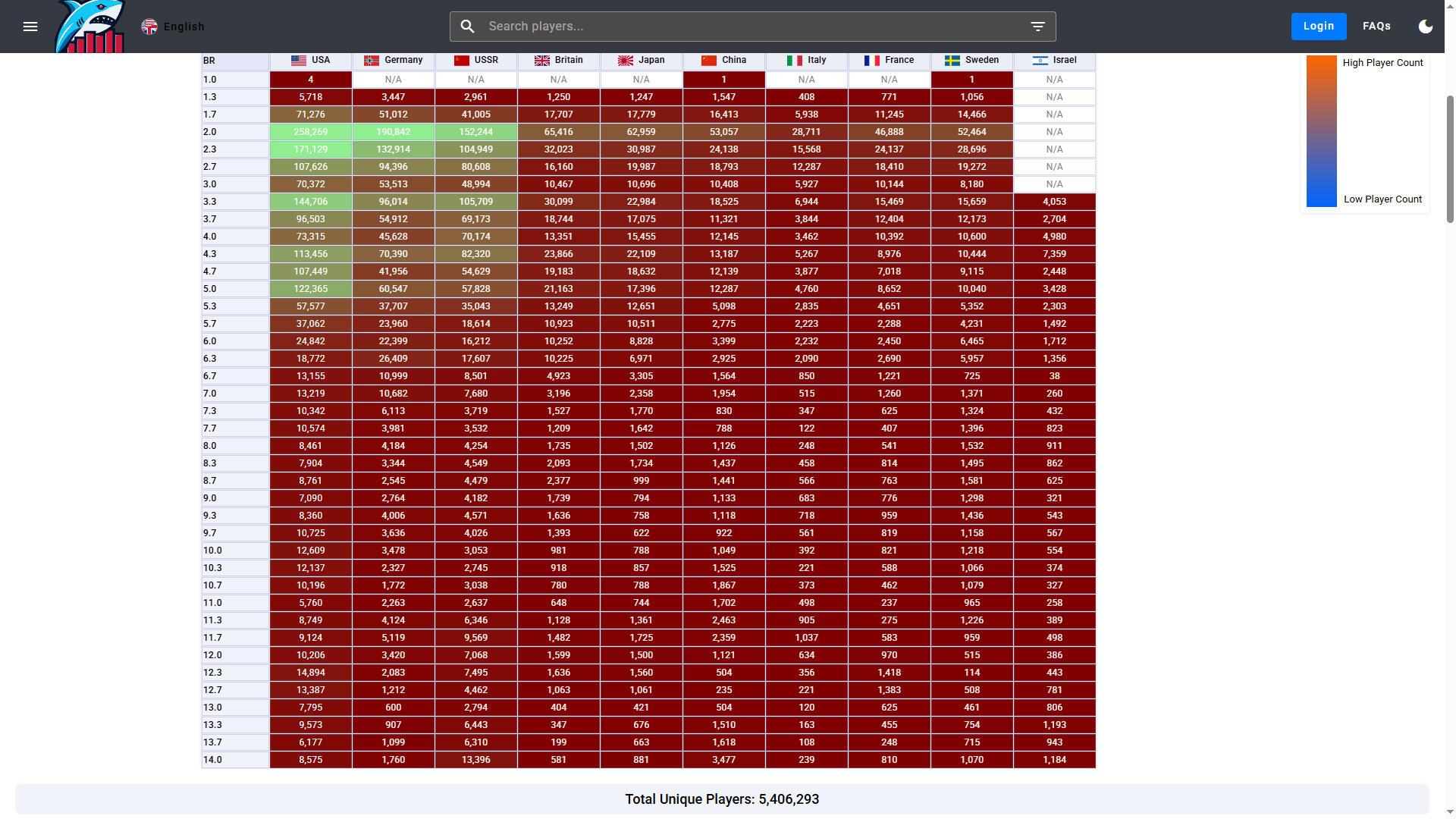
Task: Click the Israel flag column header
Action: pos(1055,60)
